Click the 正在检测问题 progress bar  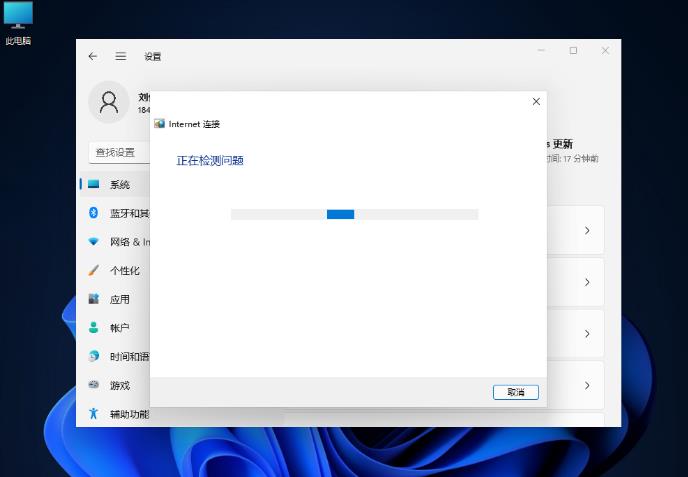coord(354,214)
